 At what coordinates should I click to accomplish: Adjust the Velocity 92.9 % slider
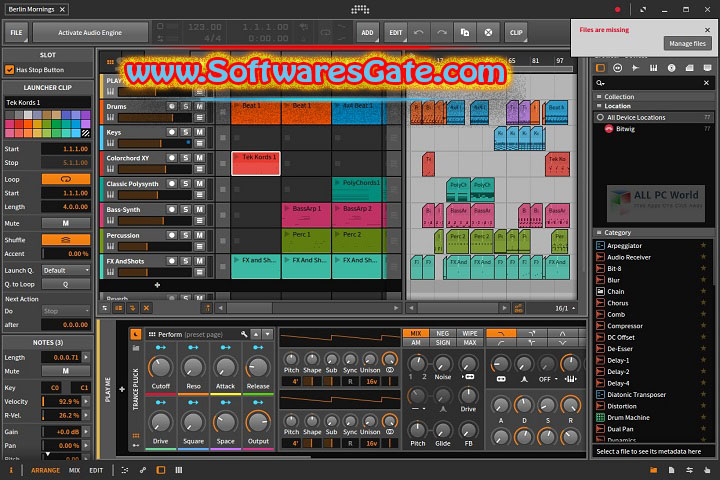click(62, 401)
